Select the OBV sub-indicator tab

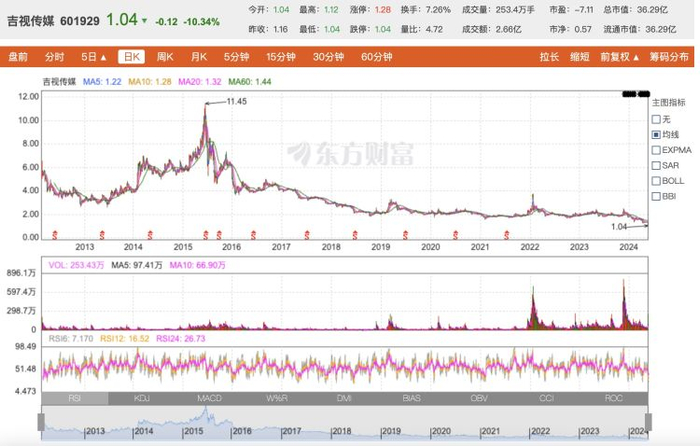(479, 398)
